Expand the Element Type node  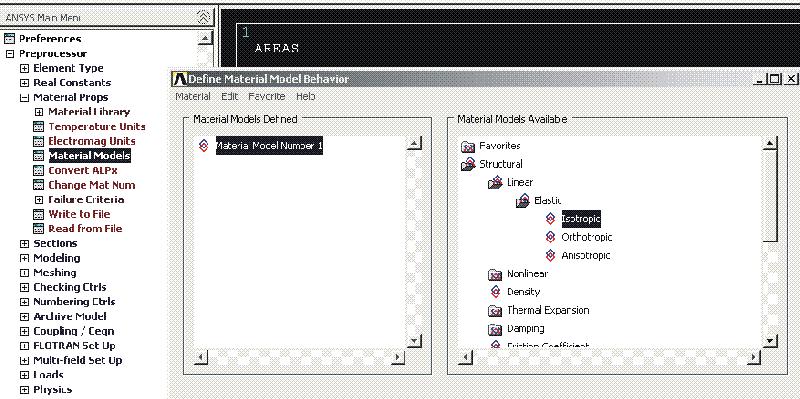(24, 68)
